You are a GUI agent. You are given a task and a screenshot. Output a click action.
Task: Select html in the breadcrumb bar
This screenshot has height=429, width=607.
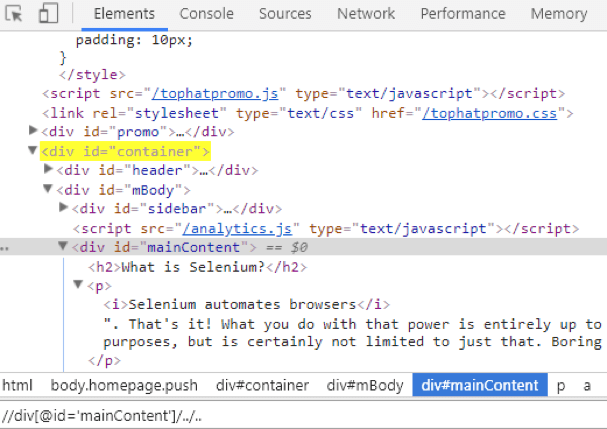pos(17,385)
